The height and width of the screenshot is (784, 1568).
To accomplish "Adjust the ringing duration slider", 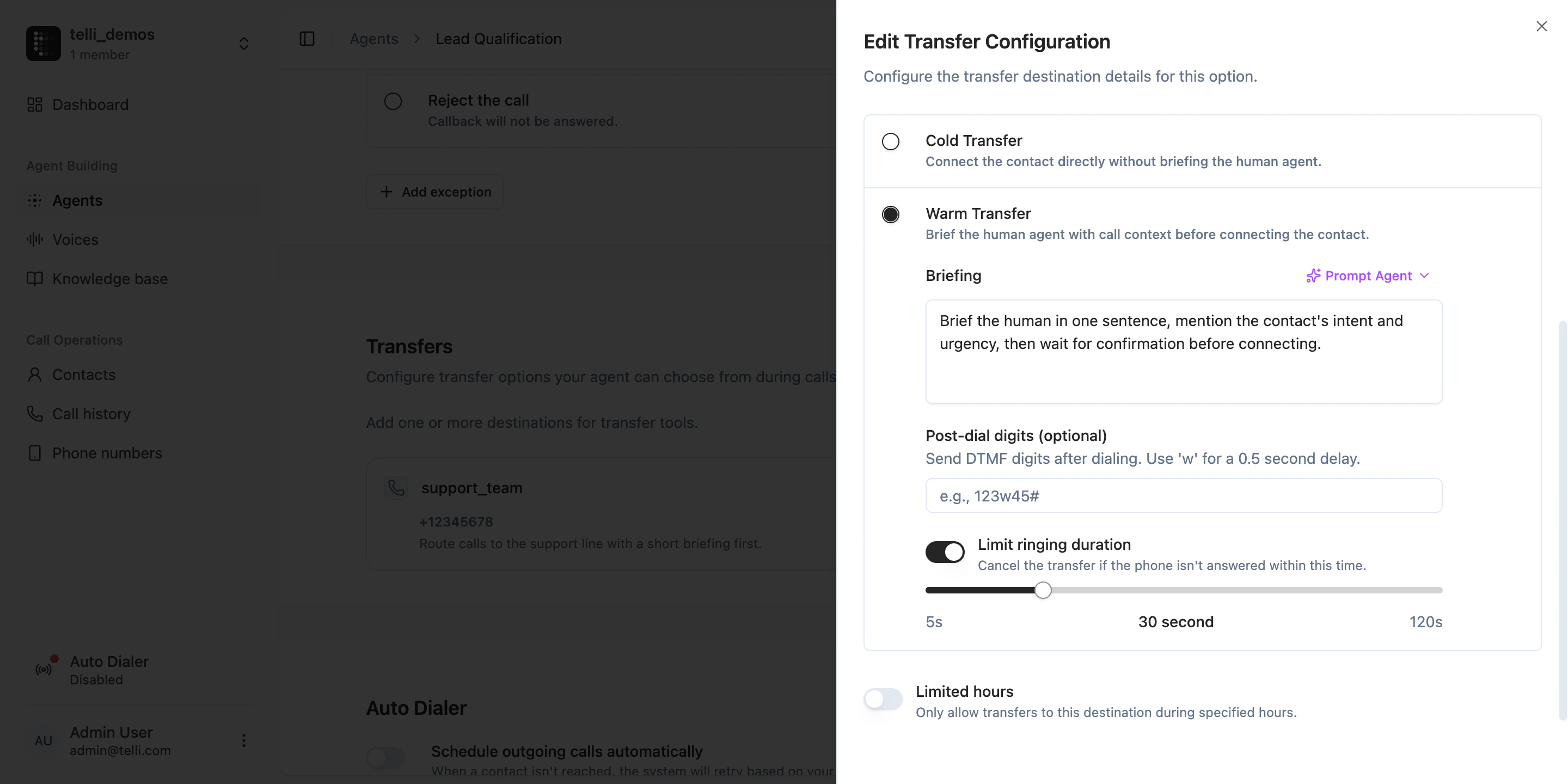I will 1042,589.
